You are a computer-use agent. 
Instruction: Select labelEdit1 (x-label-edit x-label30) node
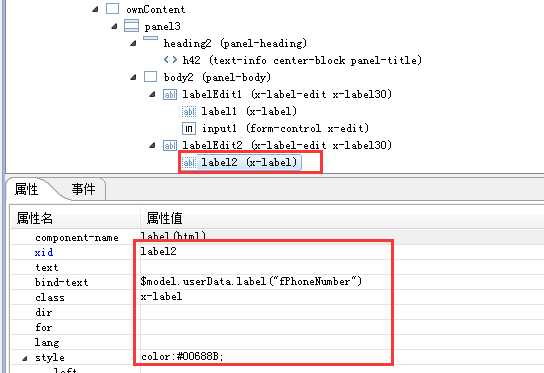287,94
